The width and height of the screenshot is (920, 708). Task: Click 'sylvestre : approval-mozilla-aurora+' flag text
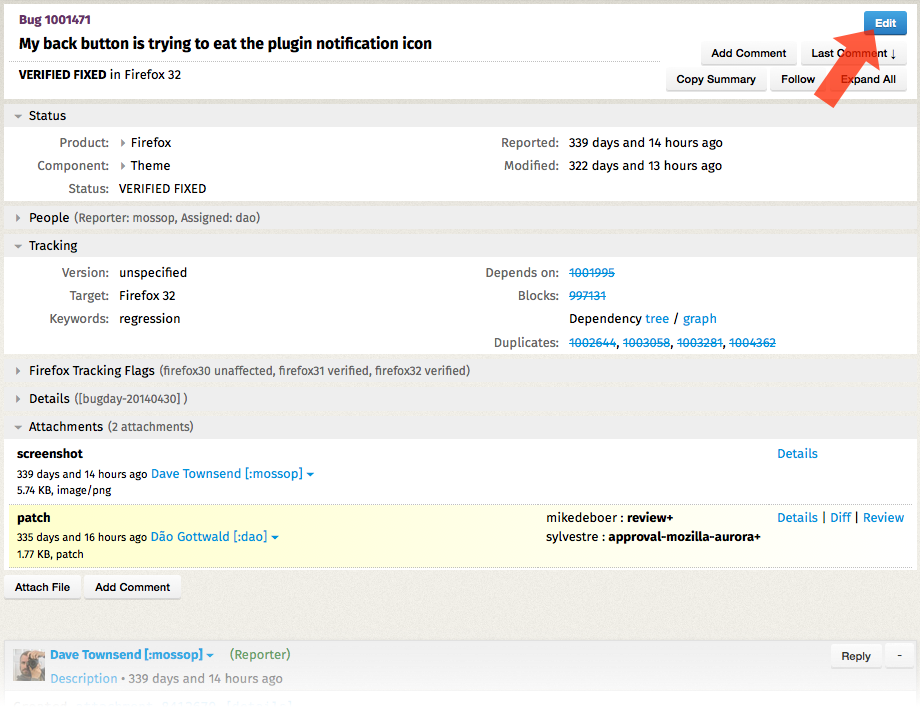tap(653, 537)
